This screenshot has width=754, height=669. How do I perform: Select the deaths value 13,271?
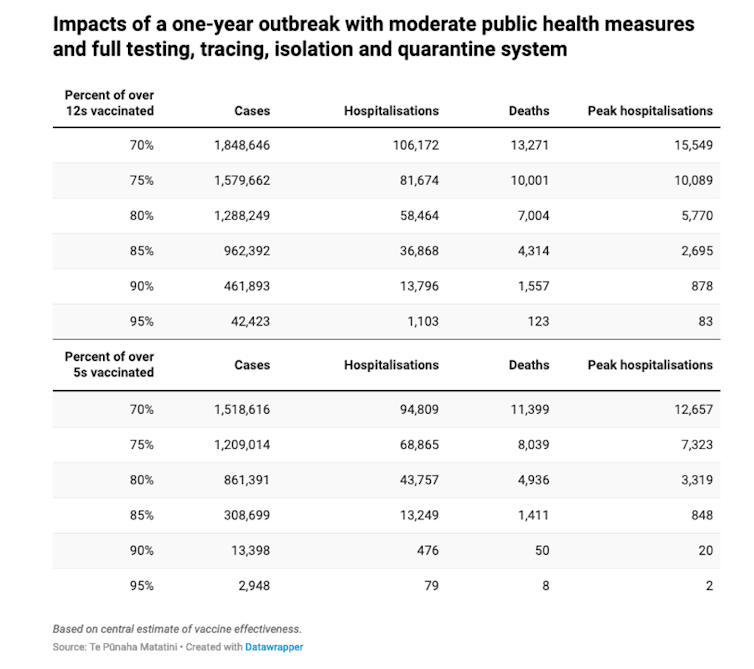pos(527,145)
